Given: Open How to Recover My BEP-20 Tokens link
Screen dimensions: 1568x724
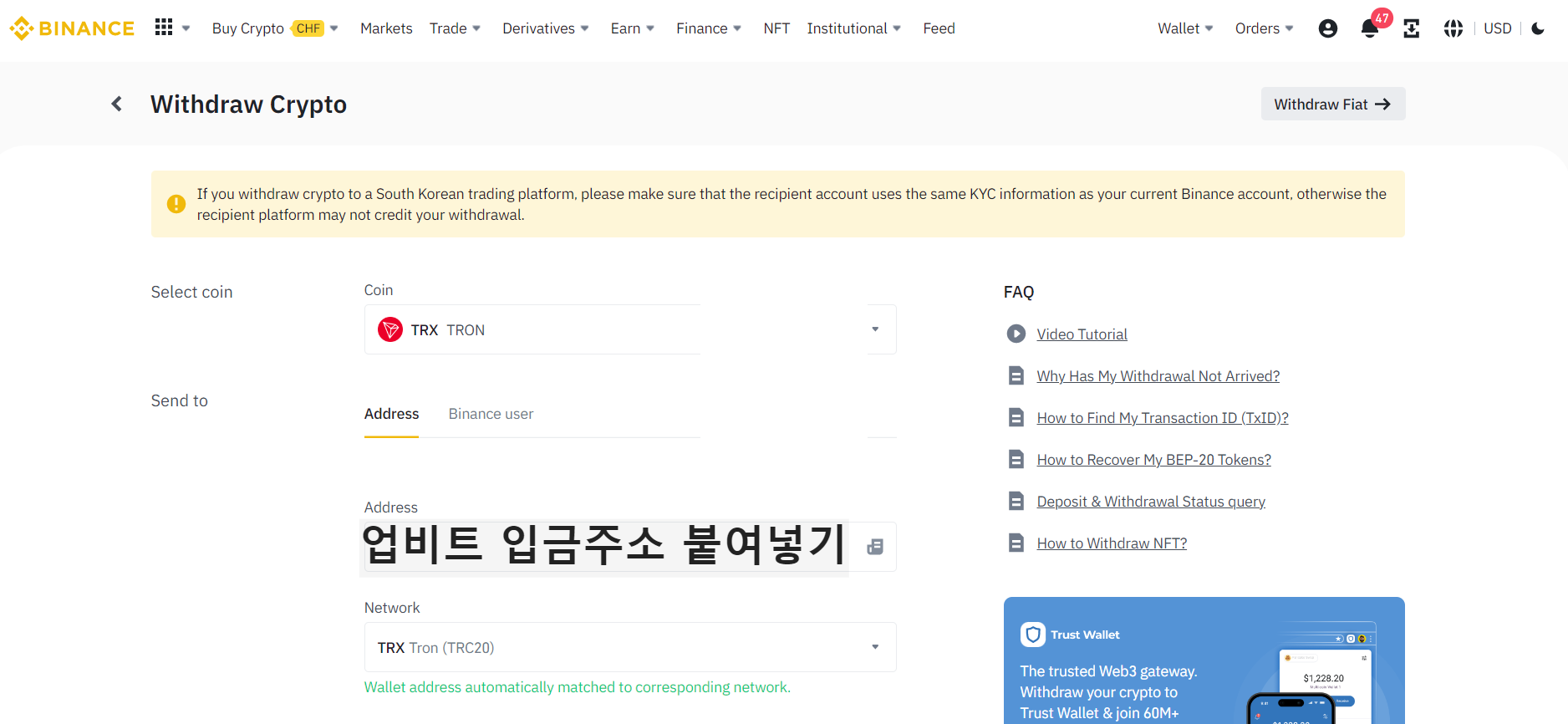Looking at the screenshot, I should pyautogui.click(x=1153, y=460).
